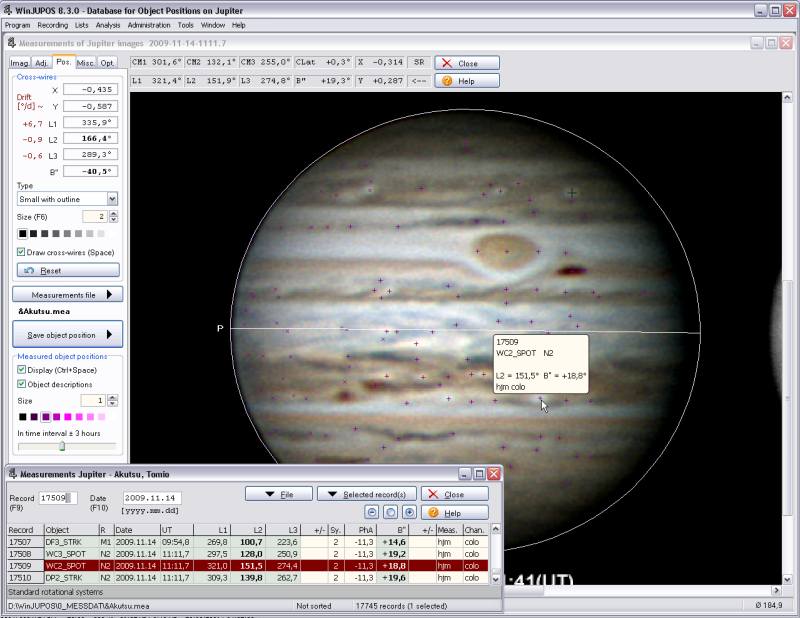Screen dimensions: 800x618
Task: Open the cross-wires Type dropdown
Action: pos(112,199)
